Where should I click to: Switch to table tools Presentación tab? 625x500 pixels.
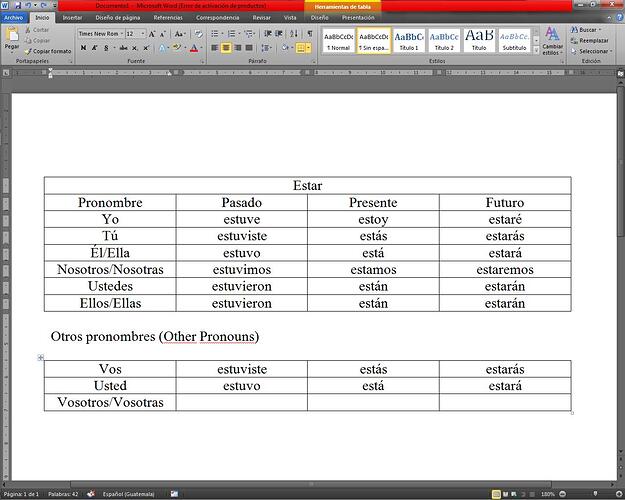coord(358,18)
